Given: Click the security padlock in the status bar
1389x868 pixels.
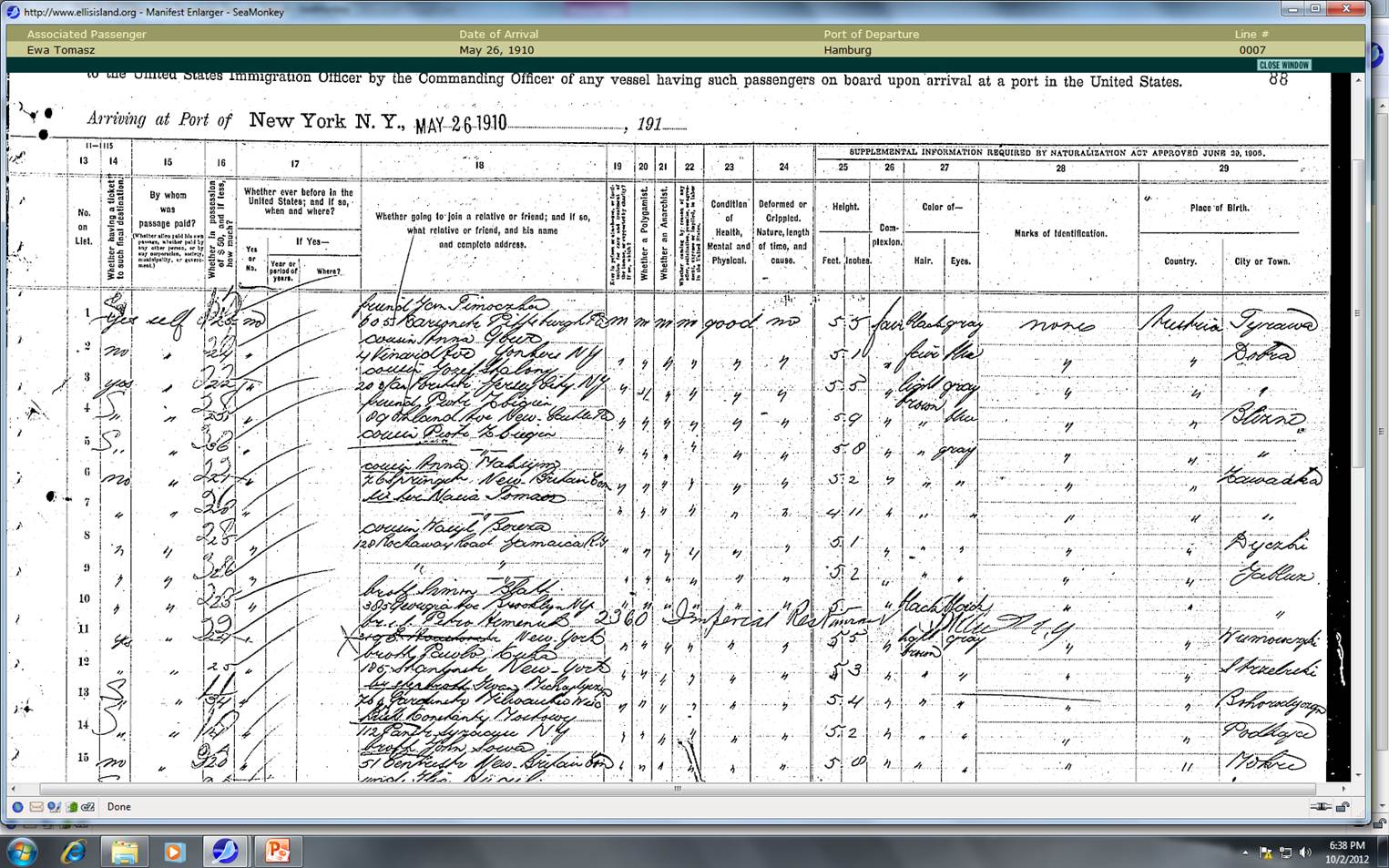Looking at the screenshot, I should (1343, 807).
